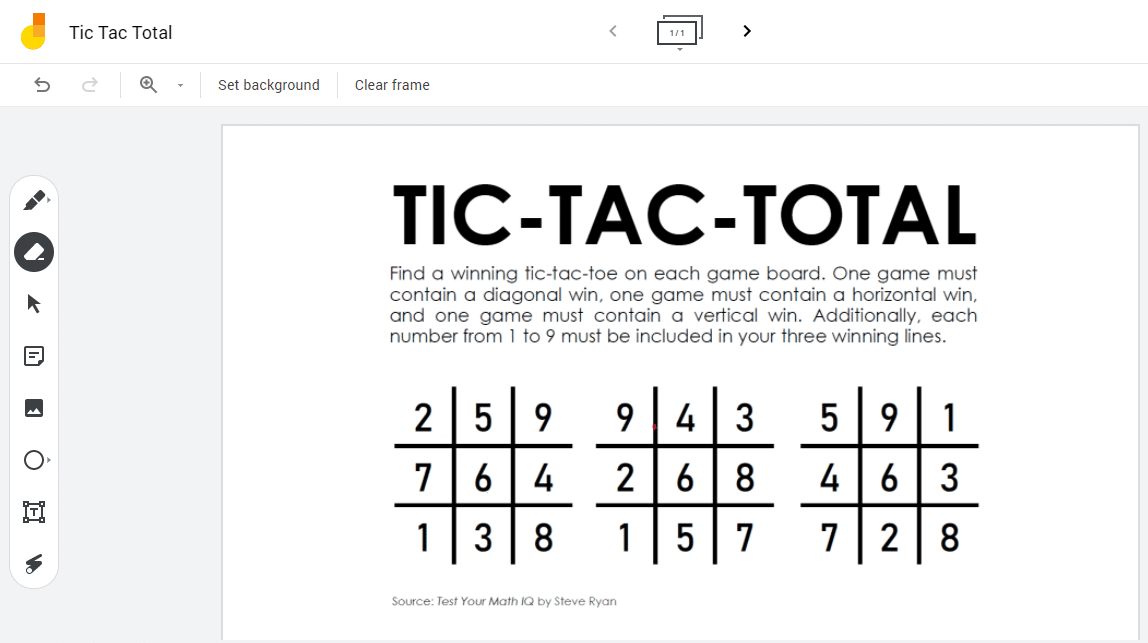Advance to next frame with right arrow
The image size is (1148, 643).
[x=746, y=31]
